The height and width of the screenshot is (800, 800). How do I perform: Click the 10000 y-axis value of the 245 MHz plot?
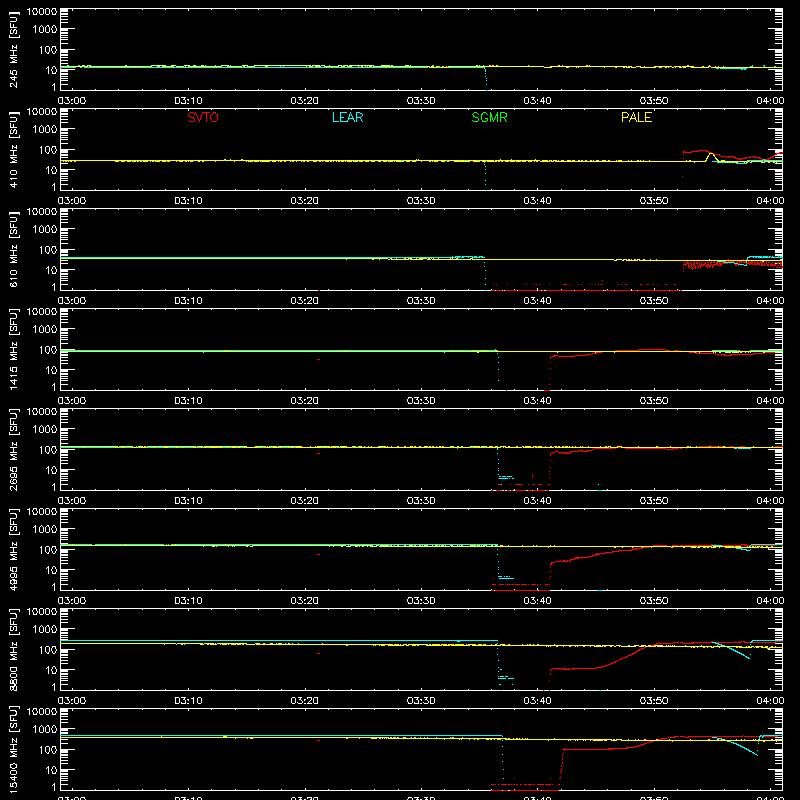tap(42, 12)
